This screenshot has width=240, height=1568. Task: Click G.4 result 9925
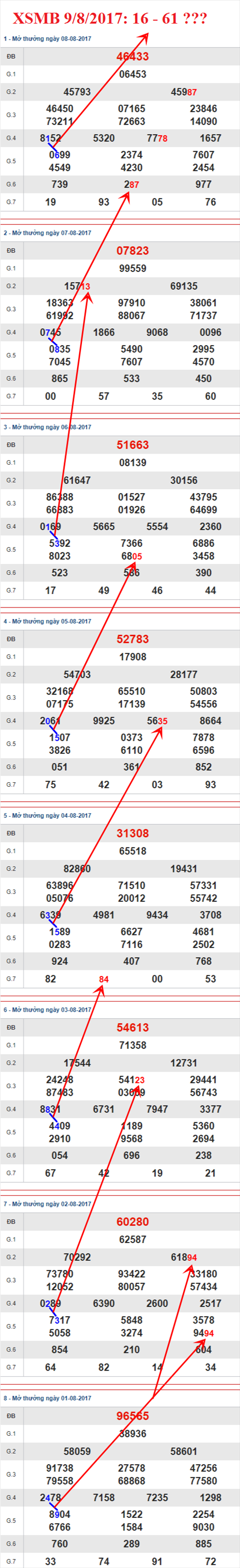(104, 721)
